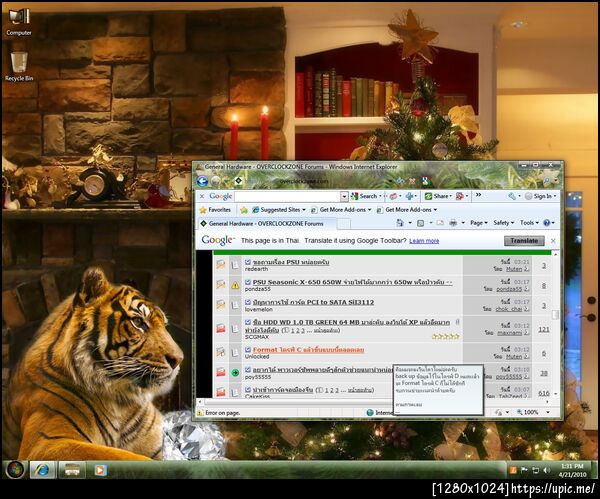
Task: Open the PCI to SATA SiI3112 thread
Action: point(313,302)
